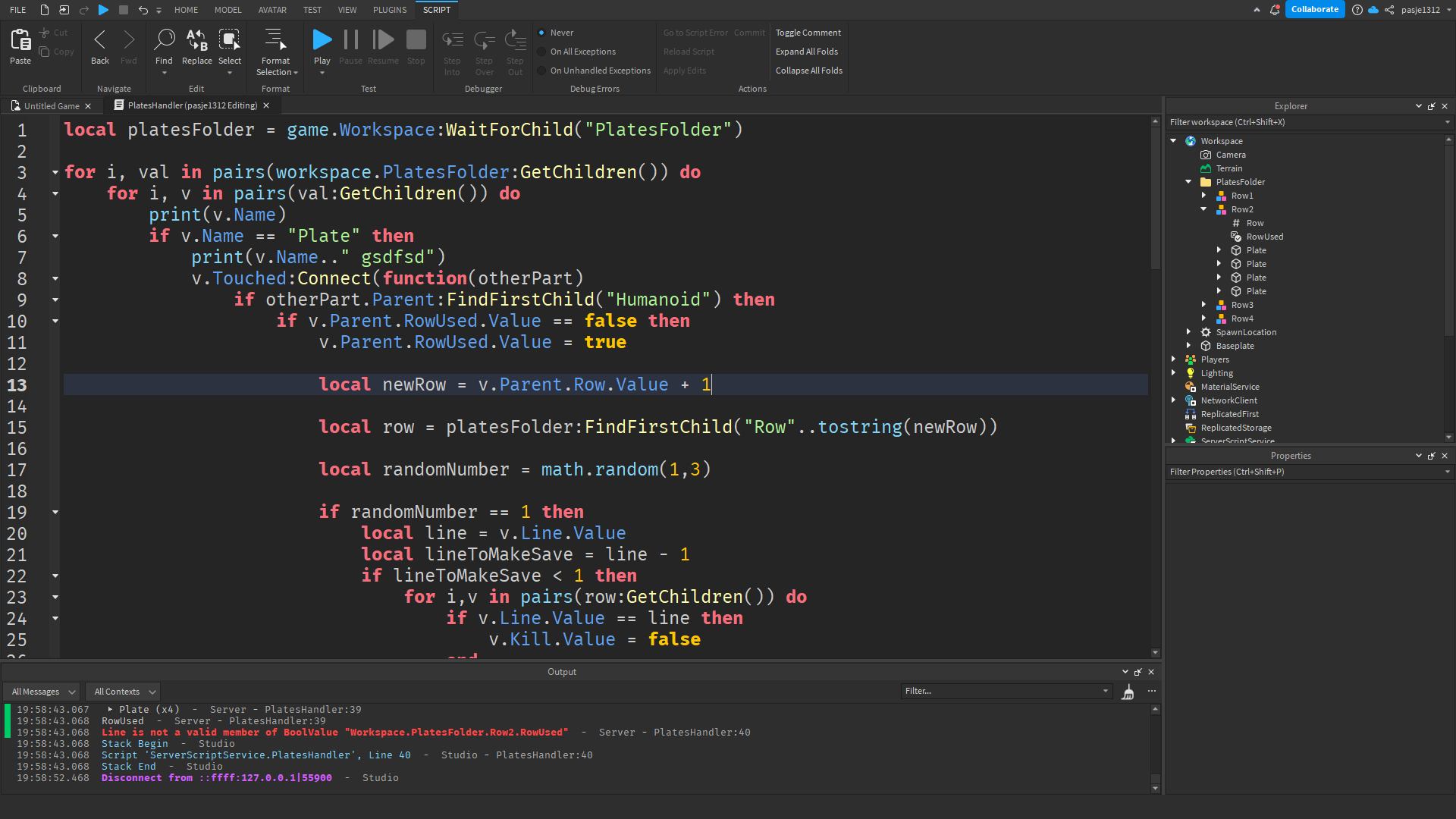Viewport: 1456px width, 819px height.
Task: Select ReplicatedStorage in Explorer
Action: (x=1235, y=428)
